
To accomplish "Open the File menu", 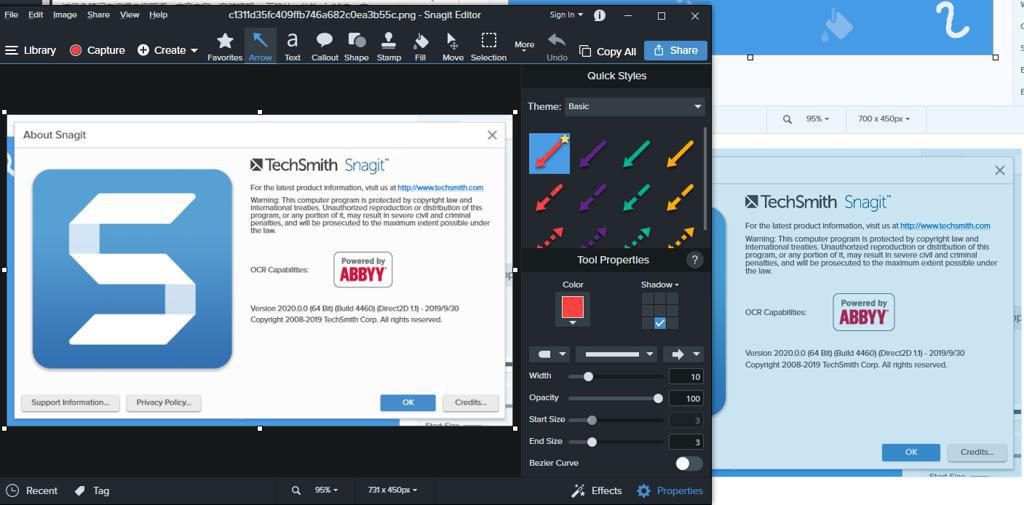I will [x=11, y=15].
